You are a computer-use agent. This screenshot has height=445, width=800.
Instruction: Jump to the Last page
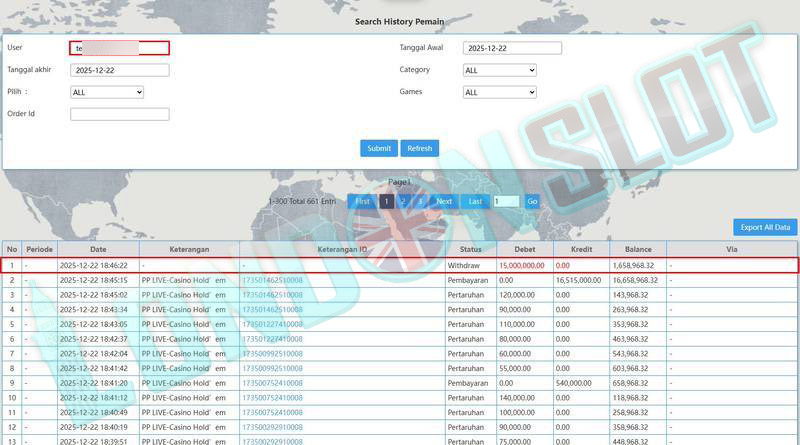point(475,201)
